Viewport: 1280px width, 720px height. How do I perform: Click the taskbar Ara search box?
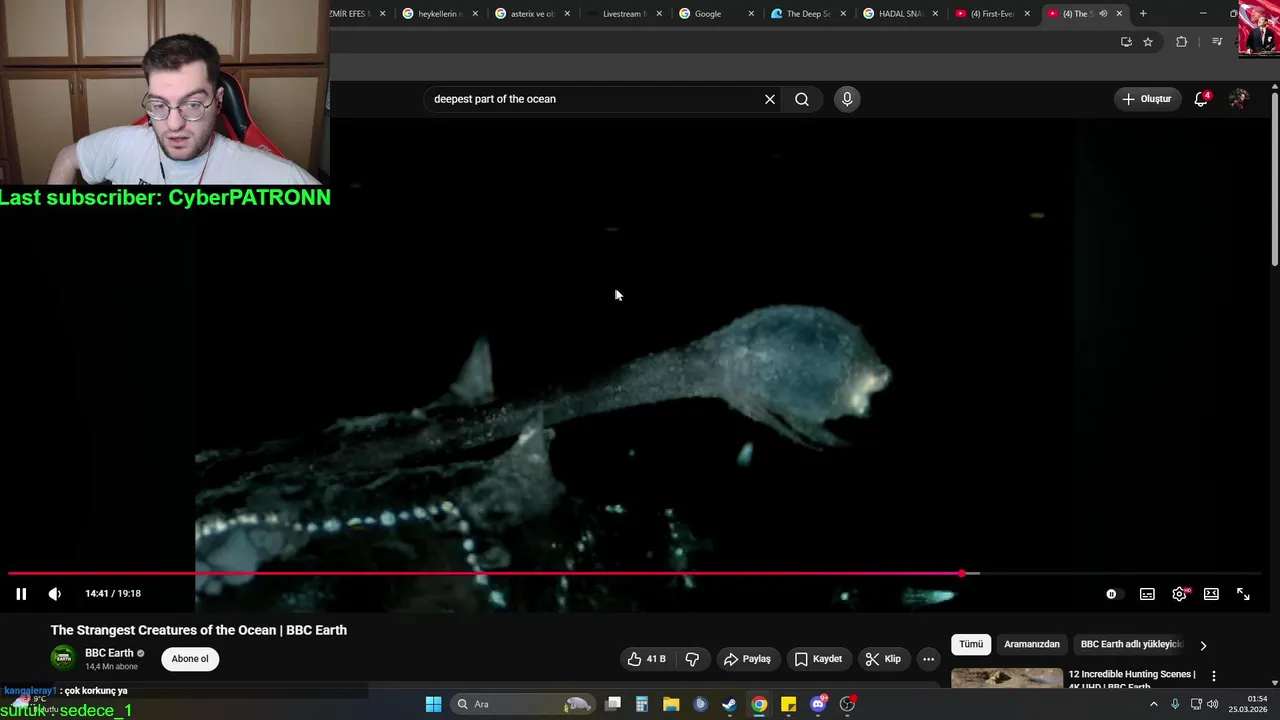click(523, 704)
